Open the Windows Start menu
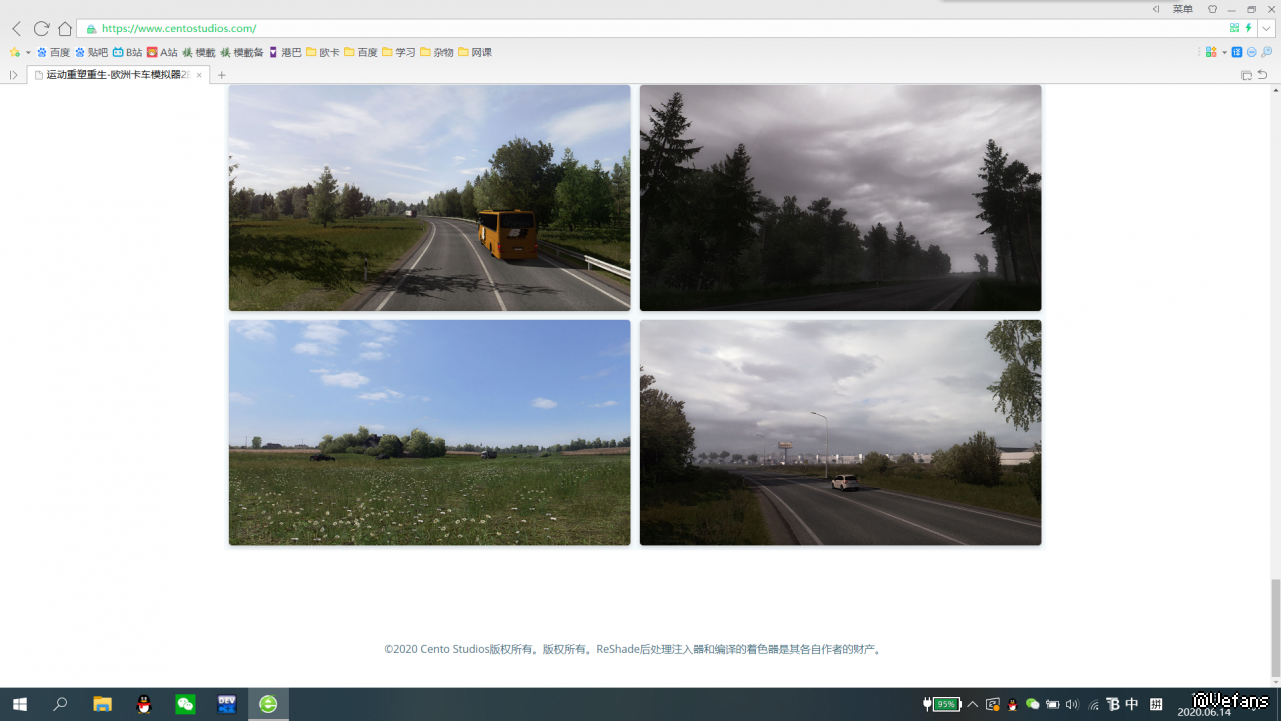1281x721 pixels. tap(19, 704)
